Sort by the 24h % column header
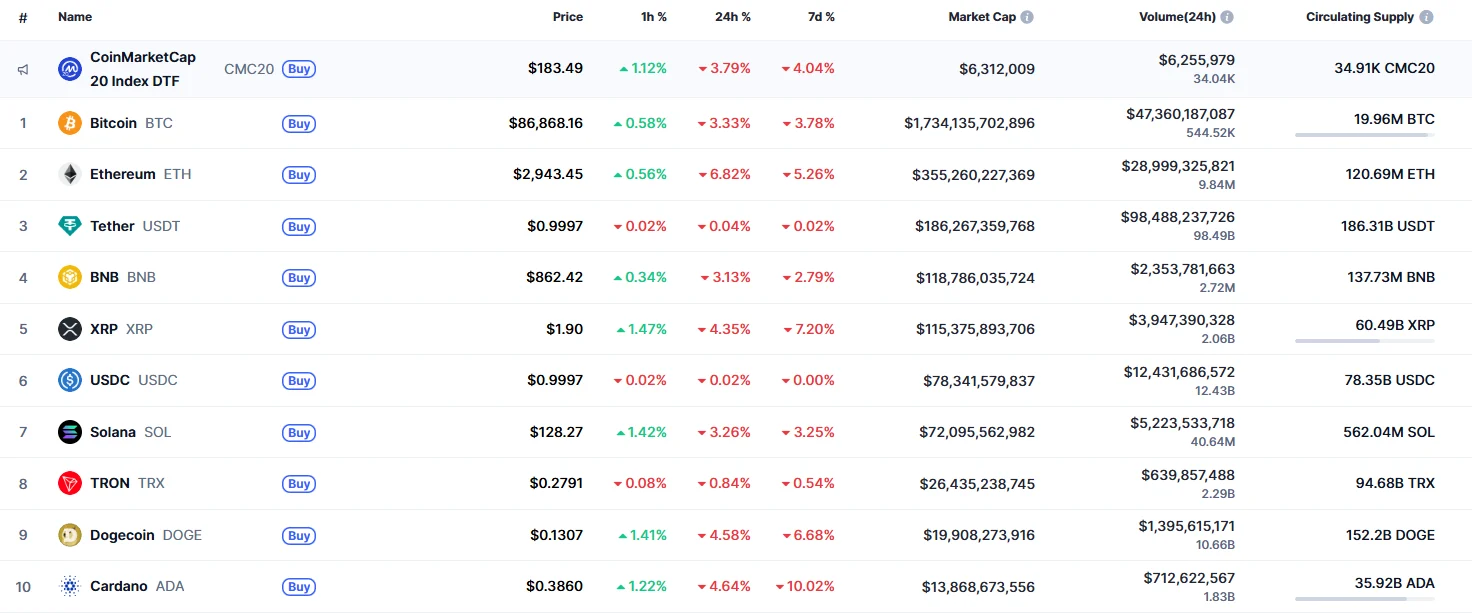This screenshot has height=613, width=1472. pyautogui.click(x=732, y=17)
